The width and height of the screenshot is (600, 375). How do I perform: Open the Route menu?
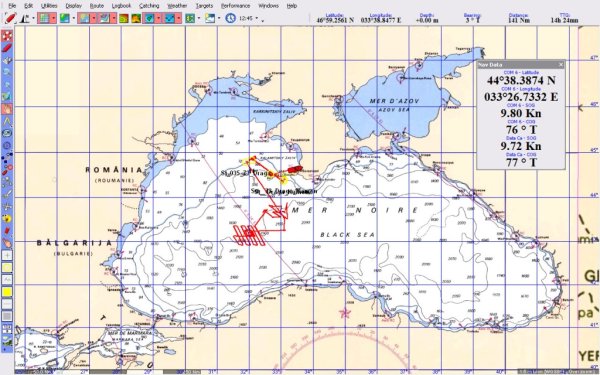97,6
